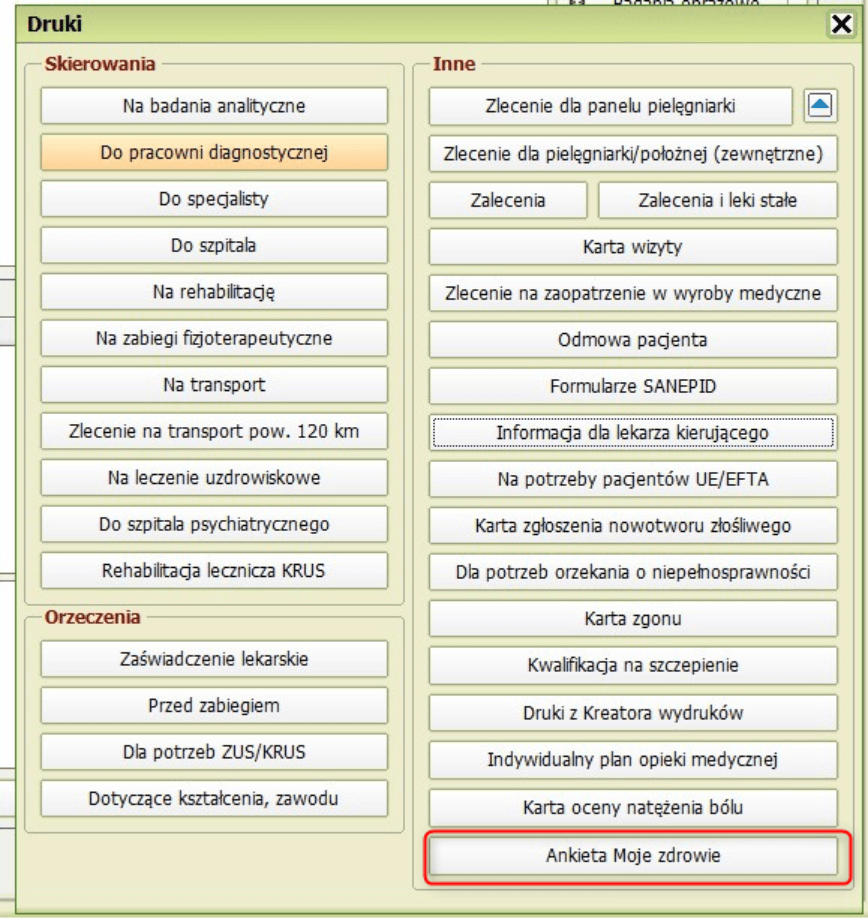
Task: Open Ankieta Moje zdrowie form
Action: pos(633,856)
